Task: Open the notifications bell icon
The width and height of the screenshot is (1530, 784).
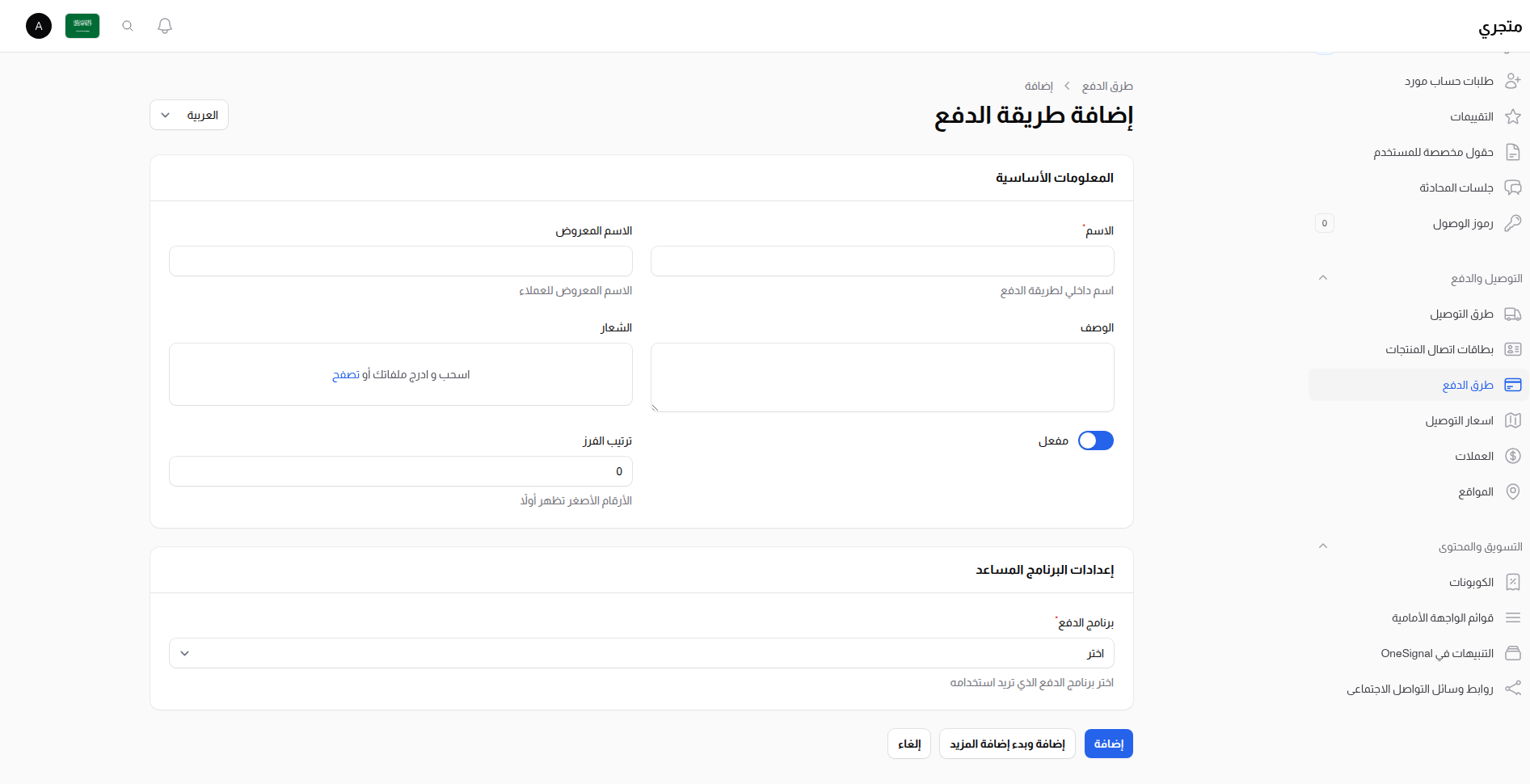Action: click(164, 26)
